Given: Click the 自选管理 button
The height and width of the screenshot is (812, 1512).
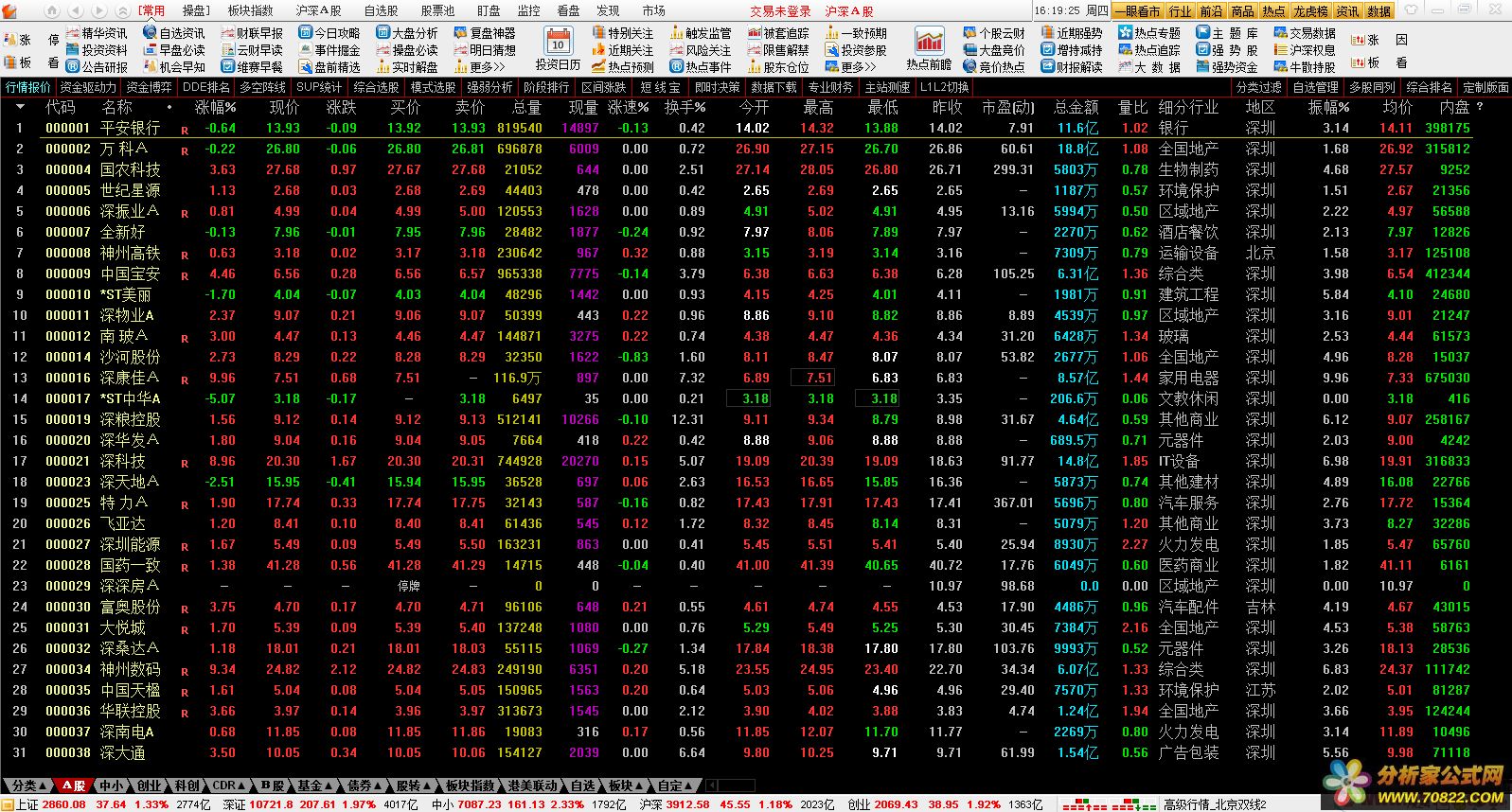Looking at the screenshot, I should (x=1315, y=87).
